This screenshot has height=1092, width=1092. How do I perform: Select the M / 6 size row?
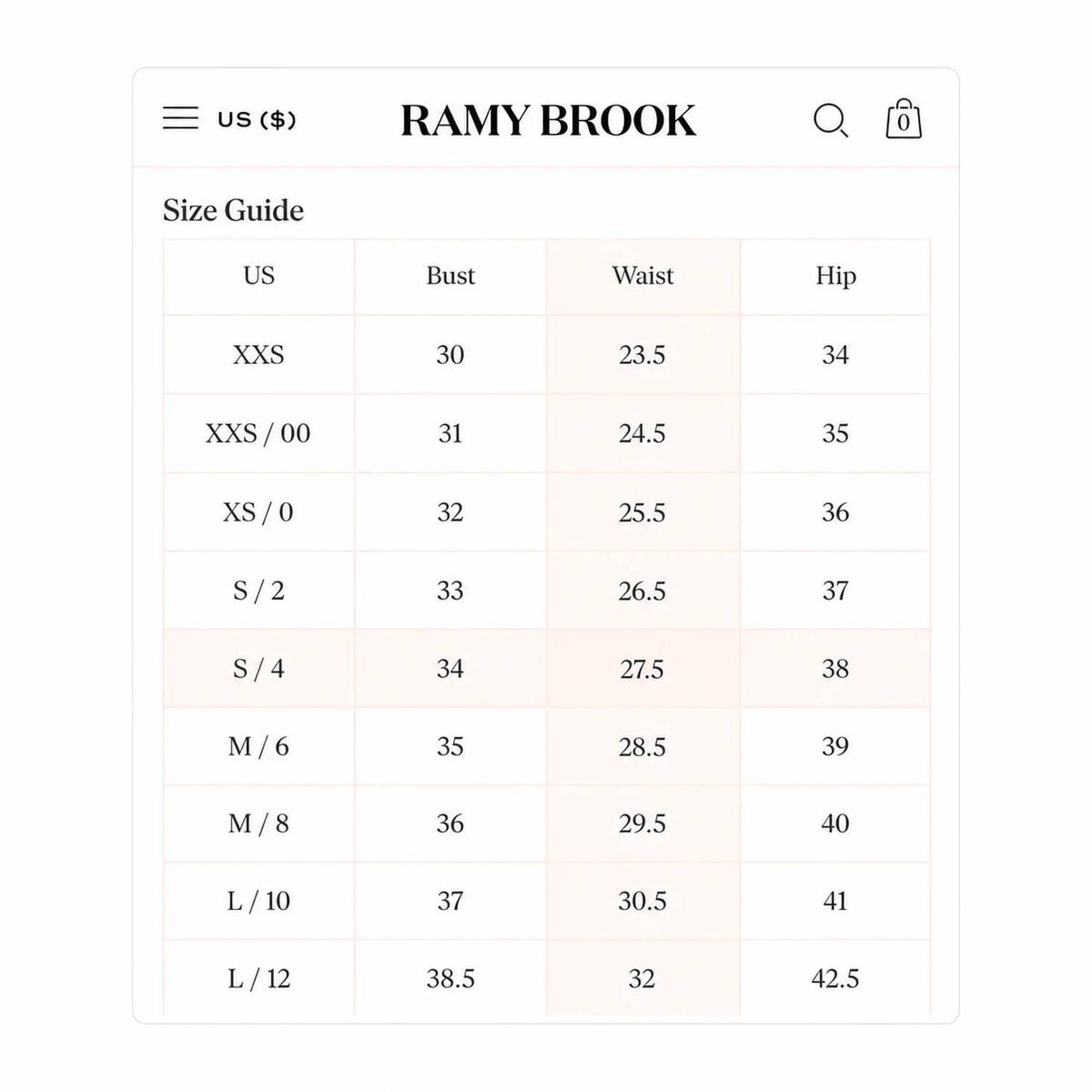pos(547,746)
